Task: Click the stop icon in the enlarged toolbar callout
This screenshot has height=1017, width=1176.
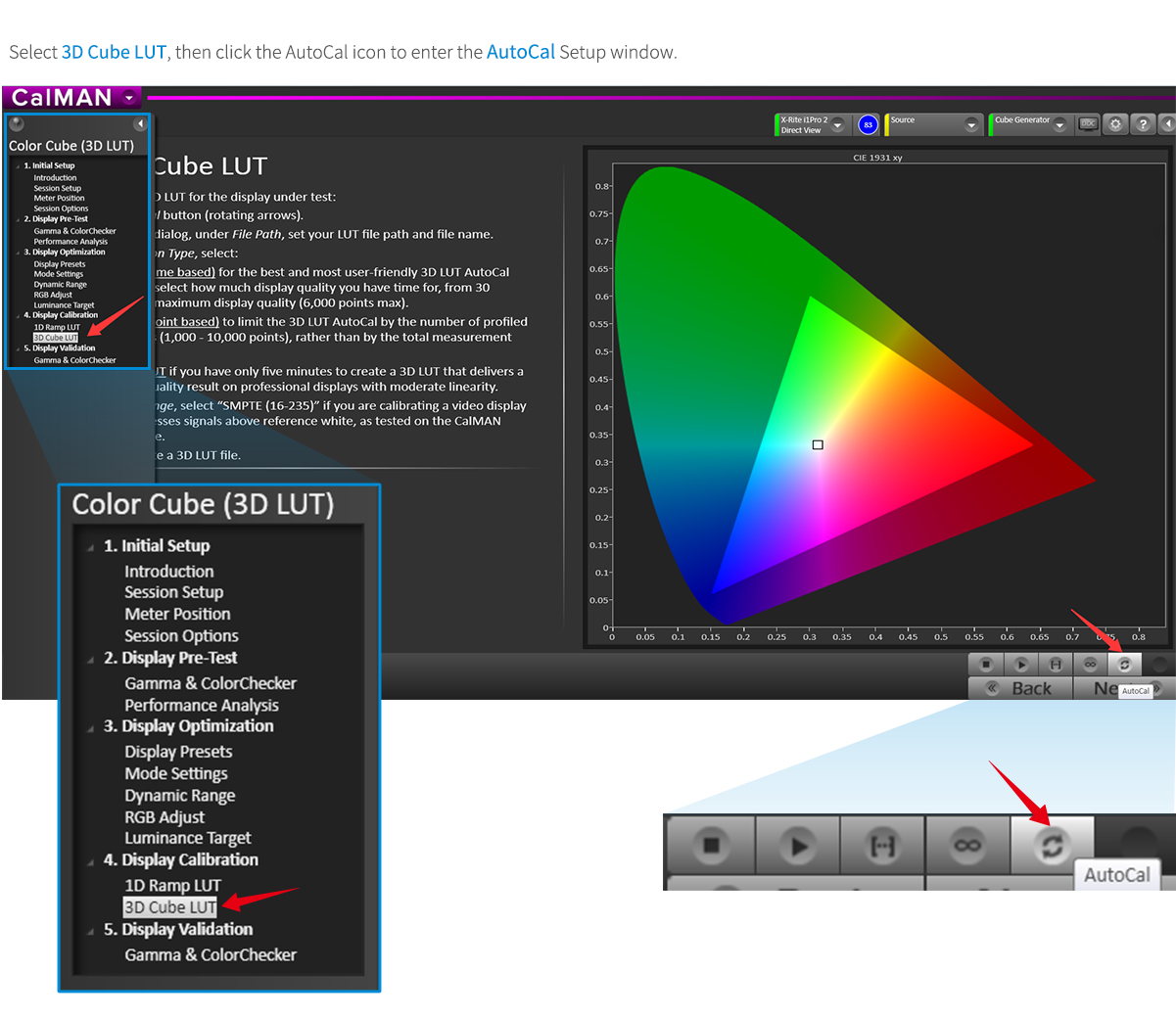Action: click(712, 845)
